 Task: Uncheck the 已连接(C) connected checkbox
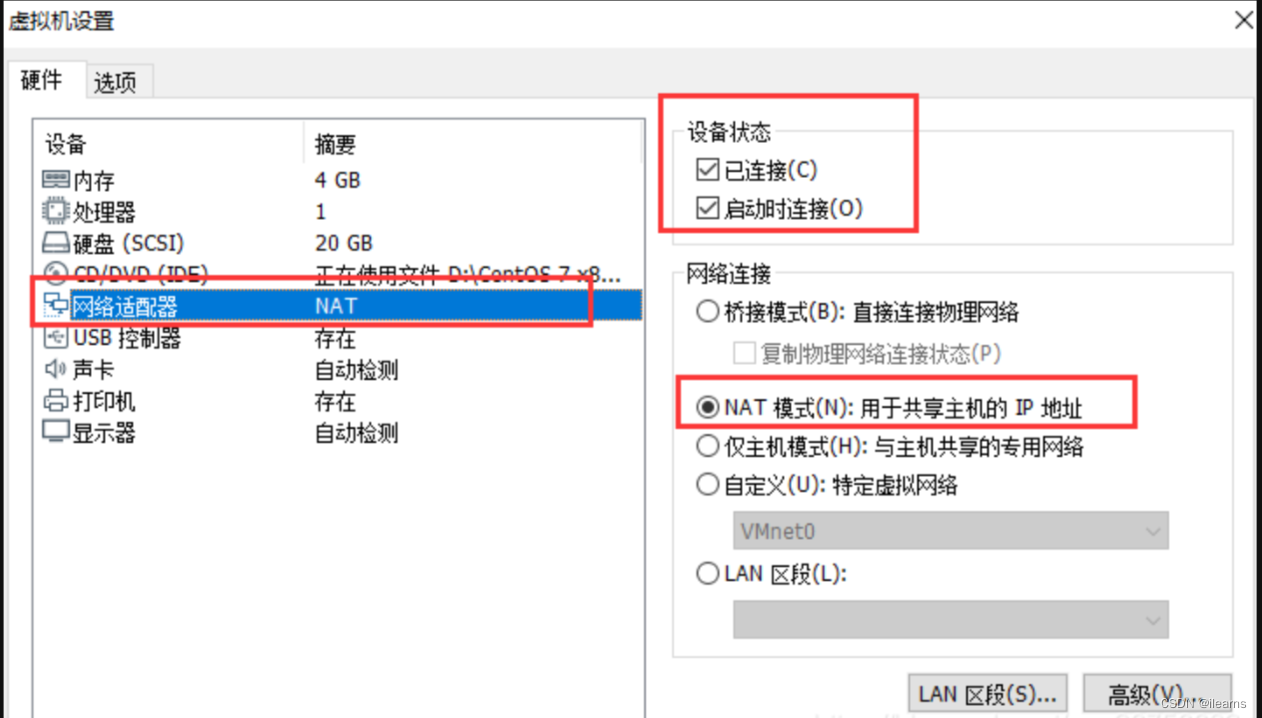[708, 170]
